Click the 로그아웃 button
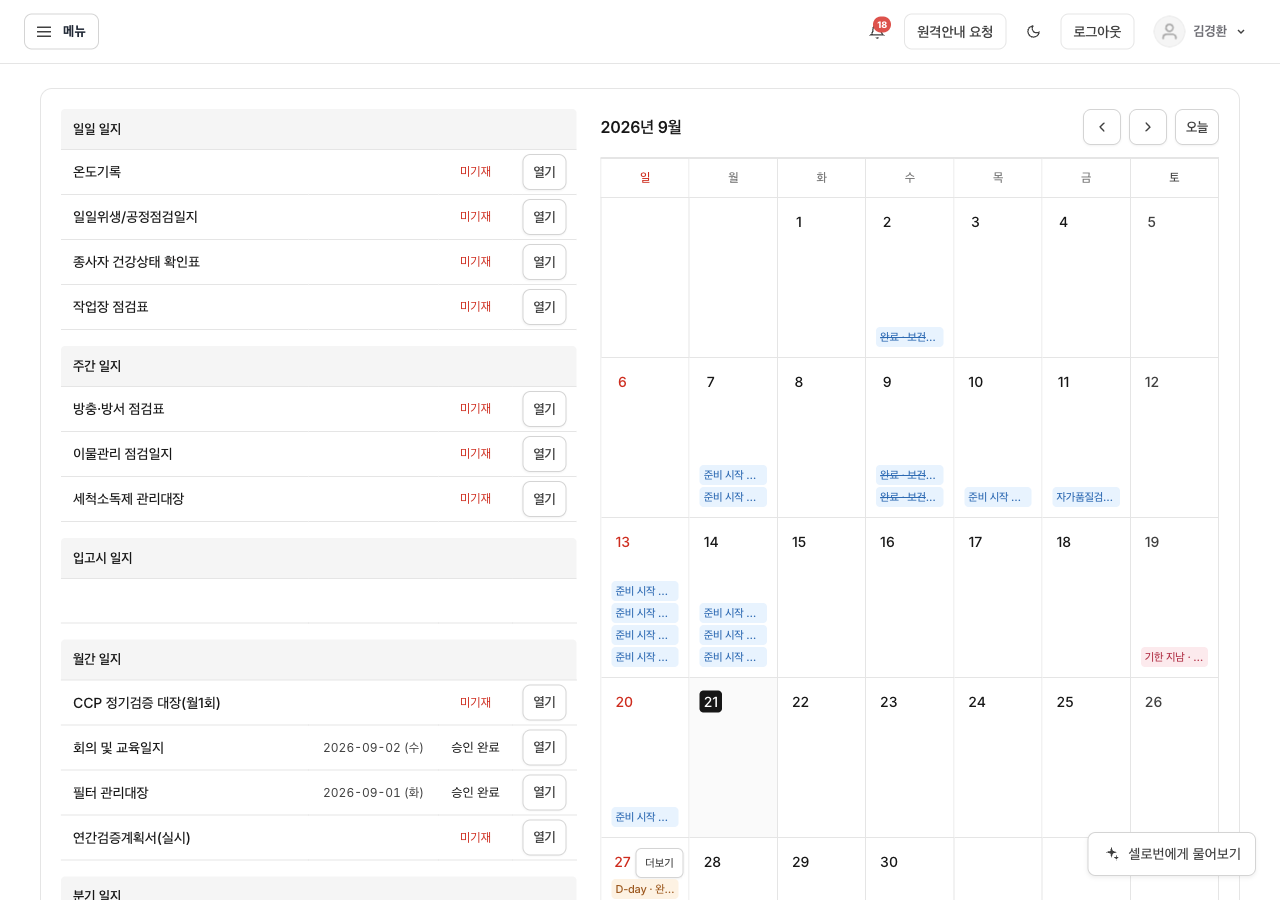 click(x=1097, y=31)
